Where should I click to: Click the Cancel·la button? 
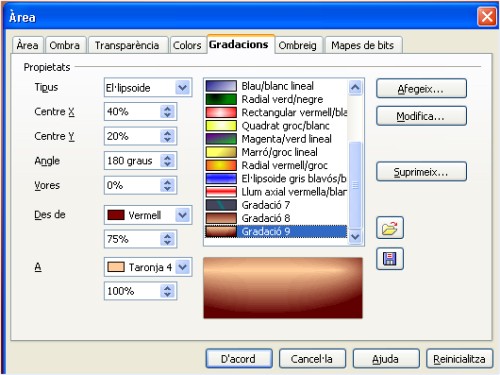coord(312,359)
